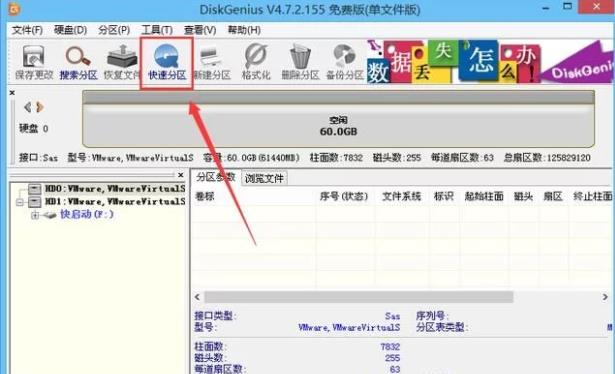Minimize the DiskGenius window

click(x=545, y=8)
